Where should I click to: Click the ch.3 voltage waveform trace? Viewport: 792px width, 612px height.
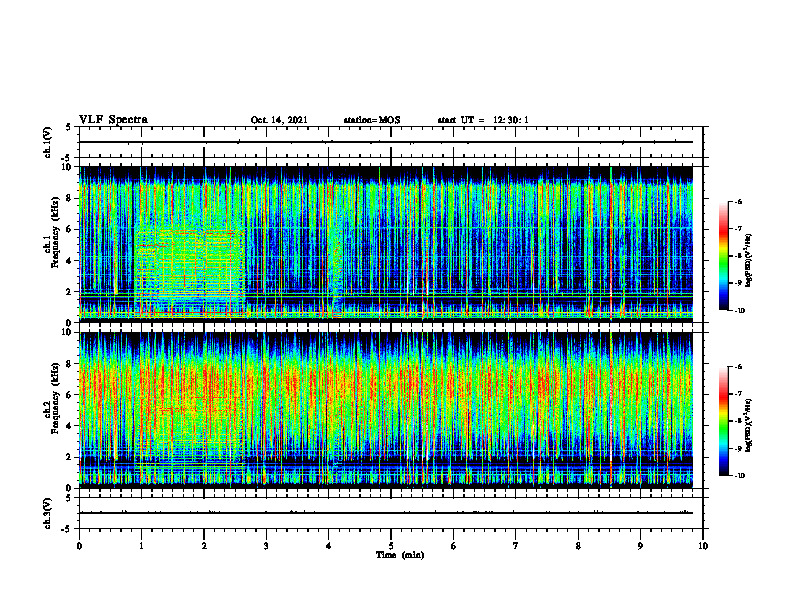coord(386,513)
